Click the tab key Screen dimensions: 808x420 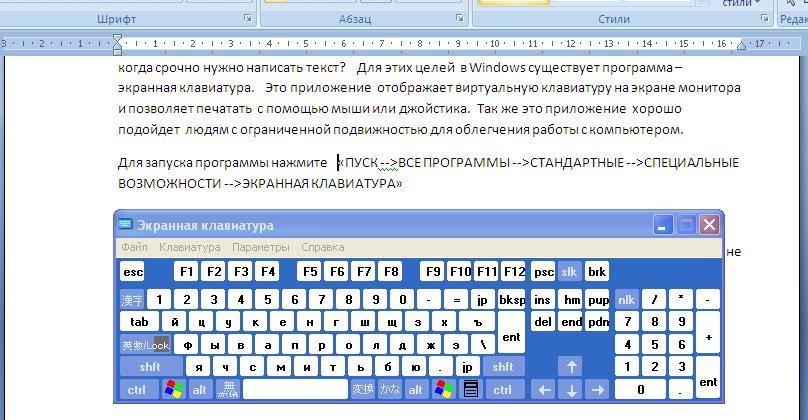[x=139, y=322]
